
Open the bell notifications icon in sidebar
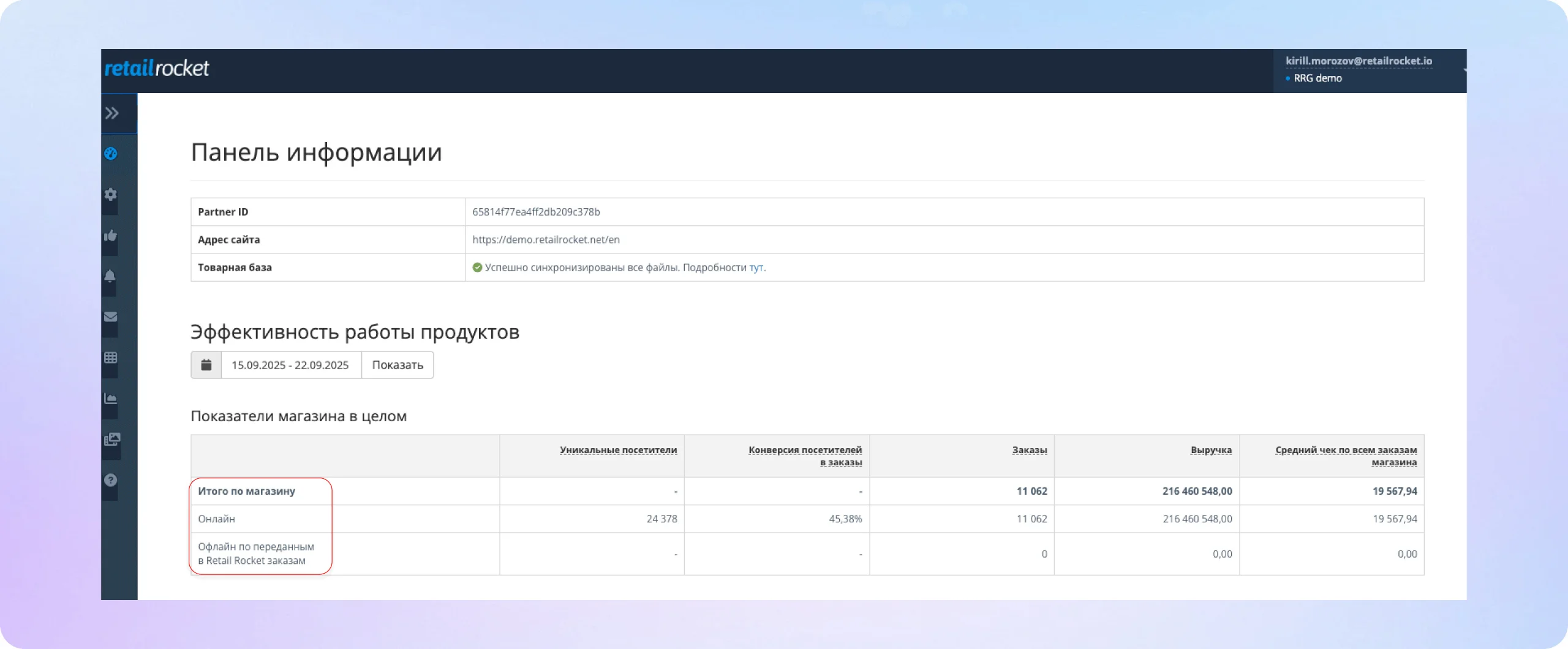[110, 276]
